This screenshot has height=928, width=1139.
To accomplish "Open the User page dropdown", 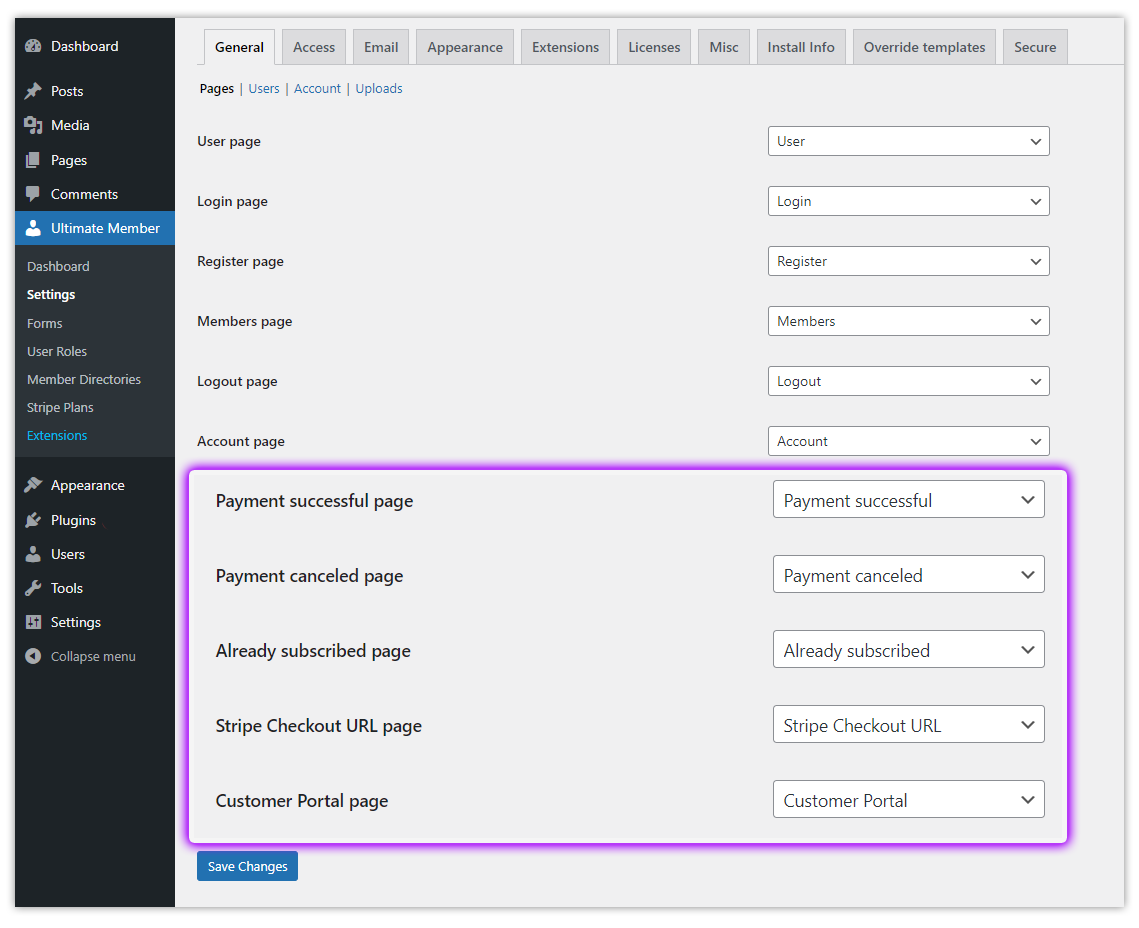I will pyautogui.click(x=908, y=141).
